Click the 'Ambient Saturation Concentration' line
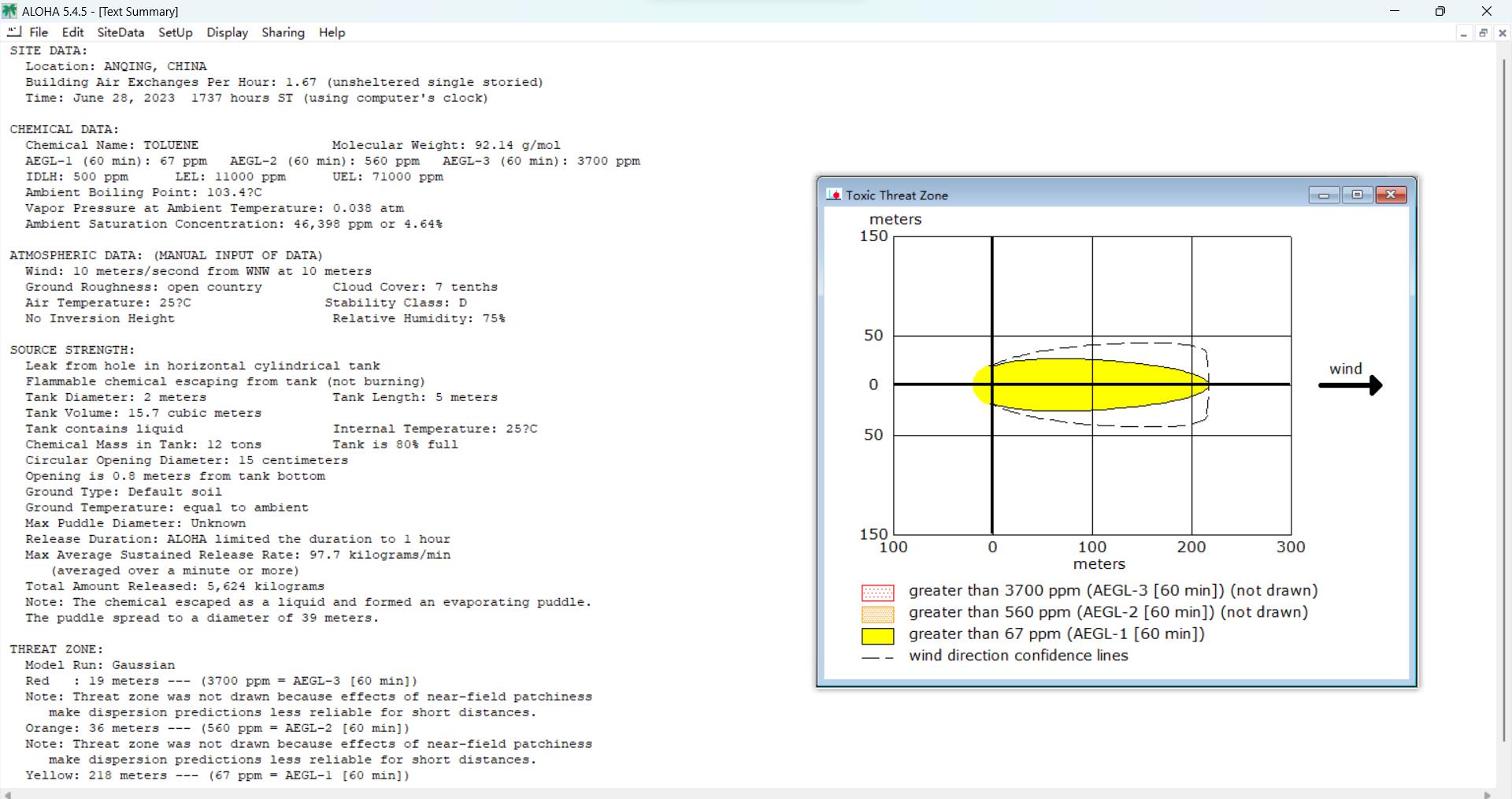Screen dimensions: 1512x799 (234, 224)
